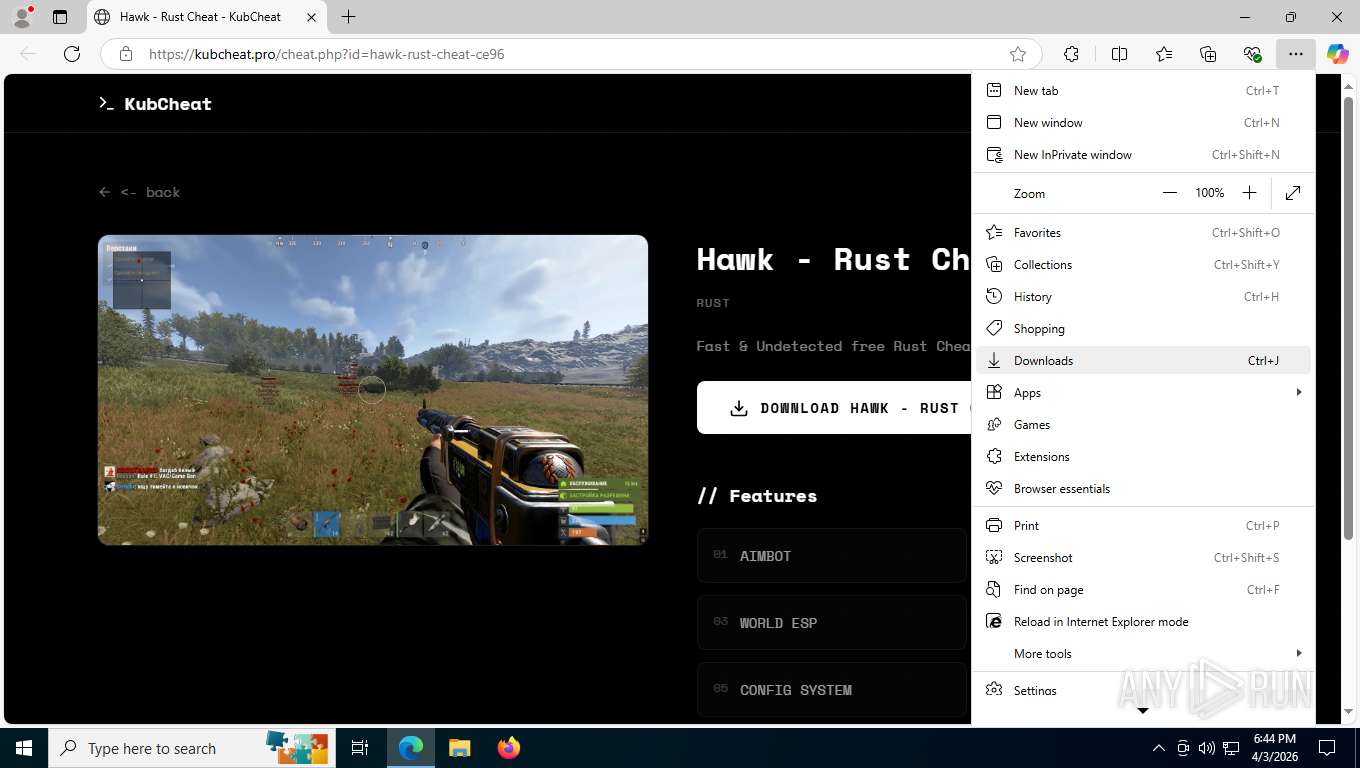Open History from the menu
1360x768 pixels.
pyautogui.click(x=1143, y=296)
